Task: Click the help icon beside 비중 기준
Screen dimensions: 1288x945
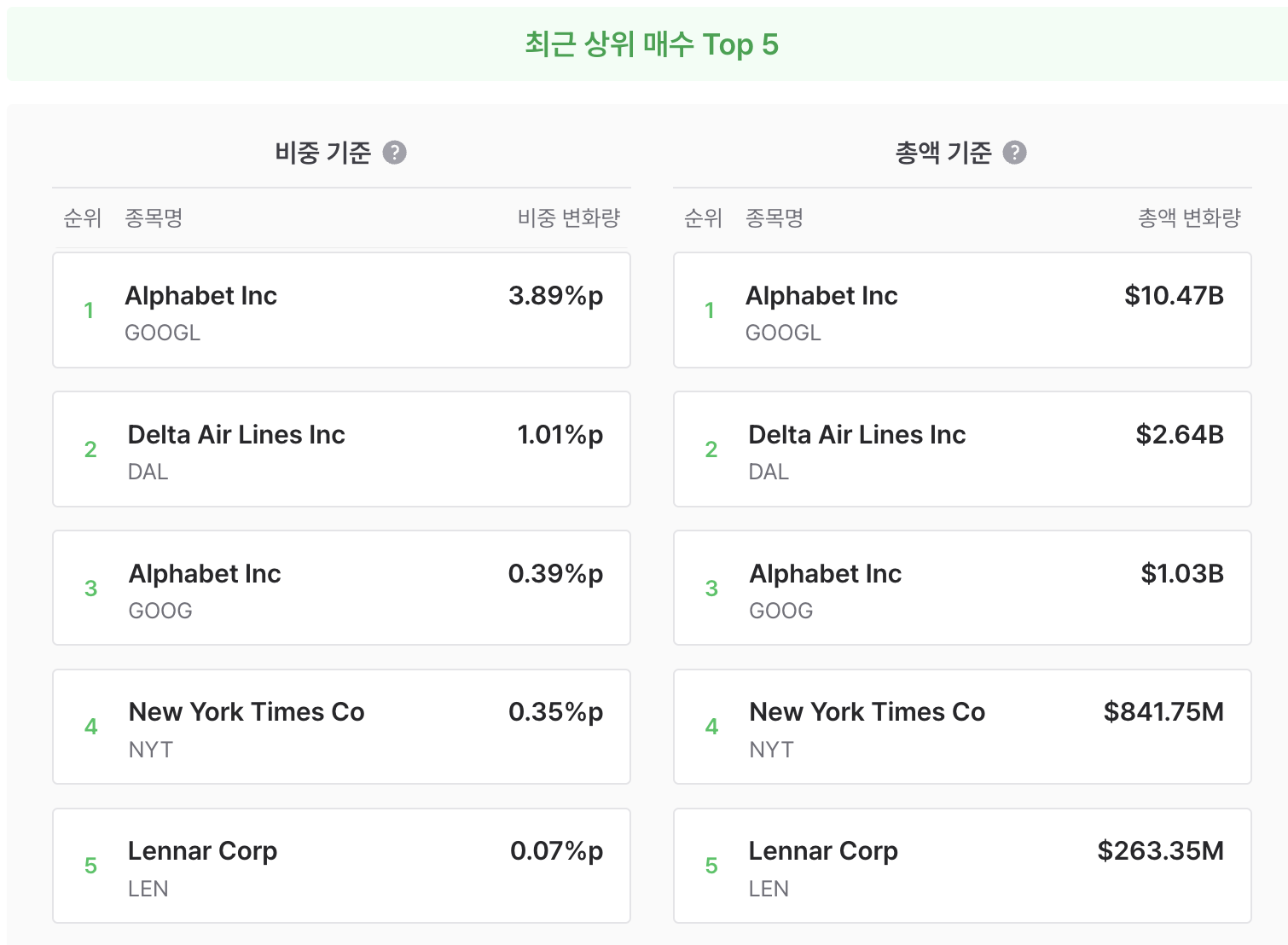Action: (x=394, y=153)
